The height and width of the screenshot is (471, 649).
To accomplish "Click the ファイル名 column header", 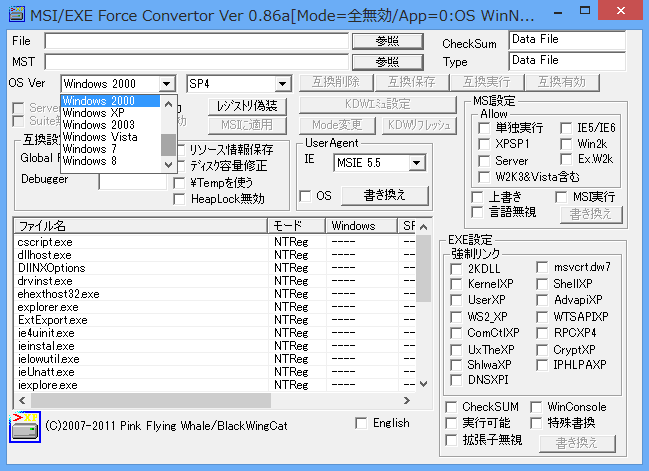I will pyautogui.click(x=141, y=226).
